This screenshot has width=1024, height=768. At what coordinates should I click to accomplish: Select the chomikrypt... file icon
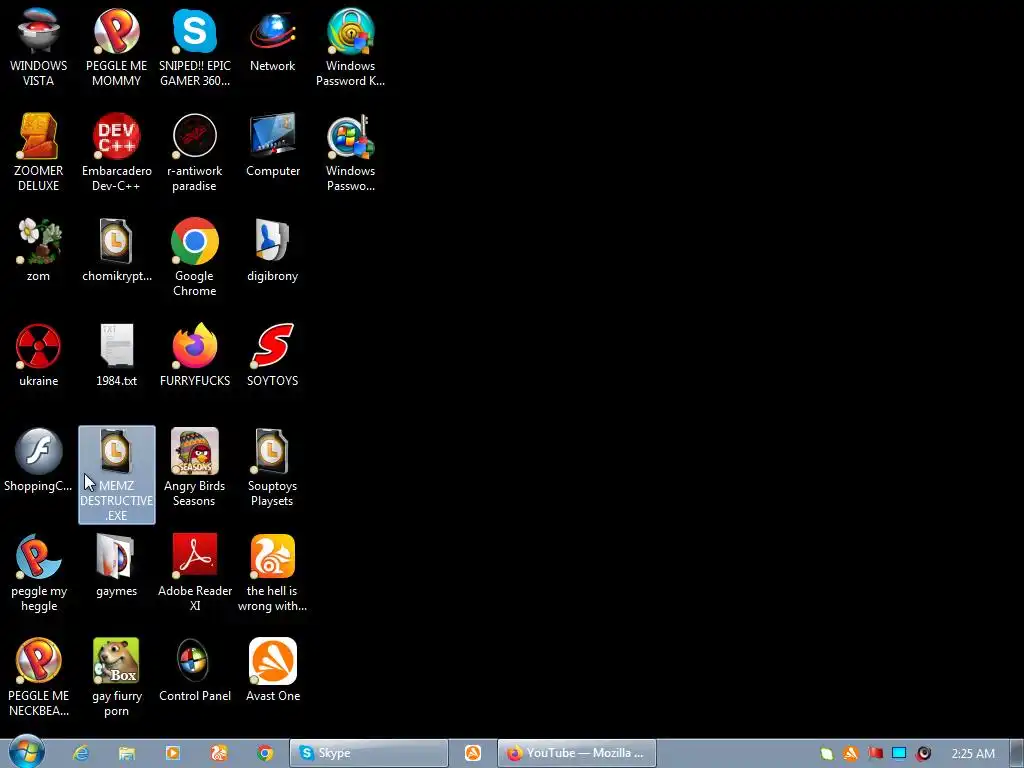click(x=116, y=250)
